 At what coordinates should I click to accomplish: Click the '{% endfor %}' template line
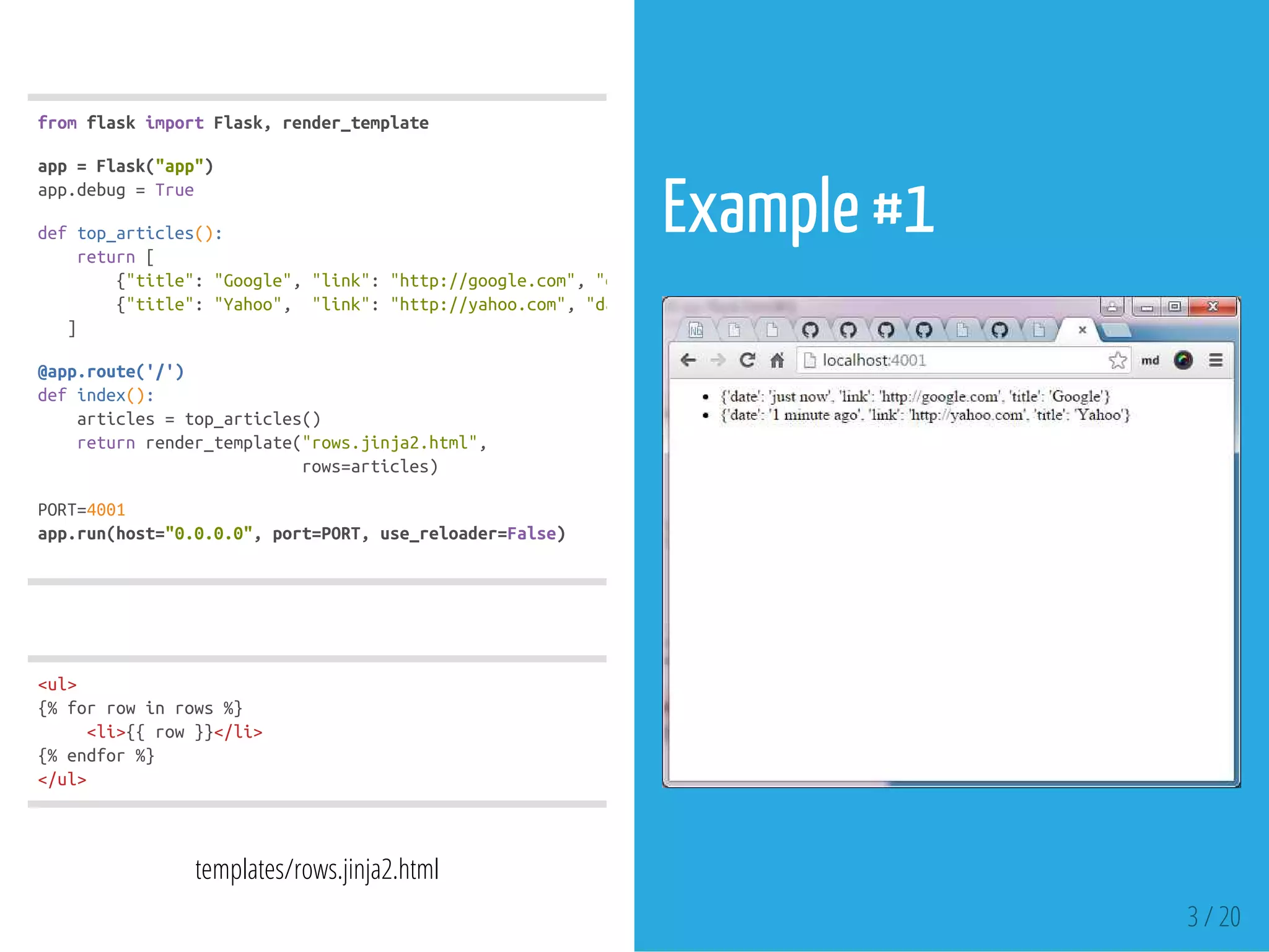96,756
